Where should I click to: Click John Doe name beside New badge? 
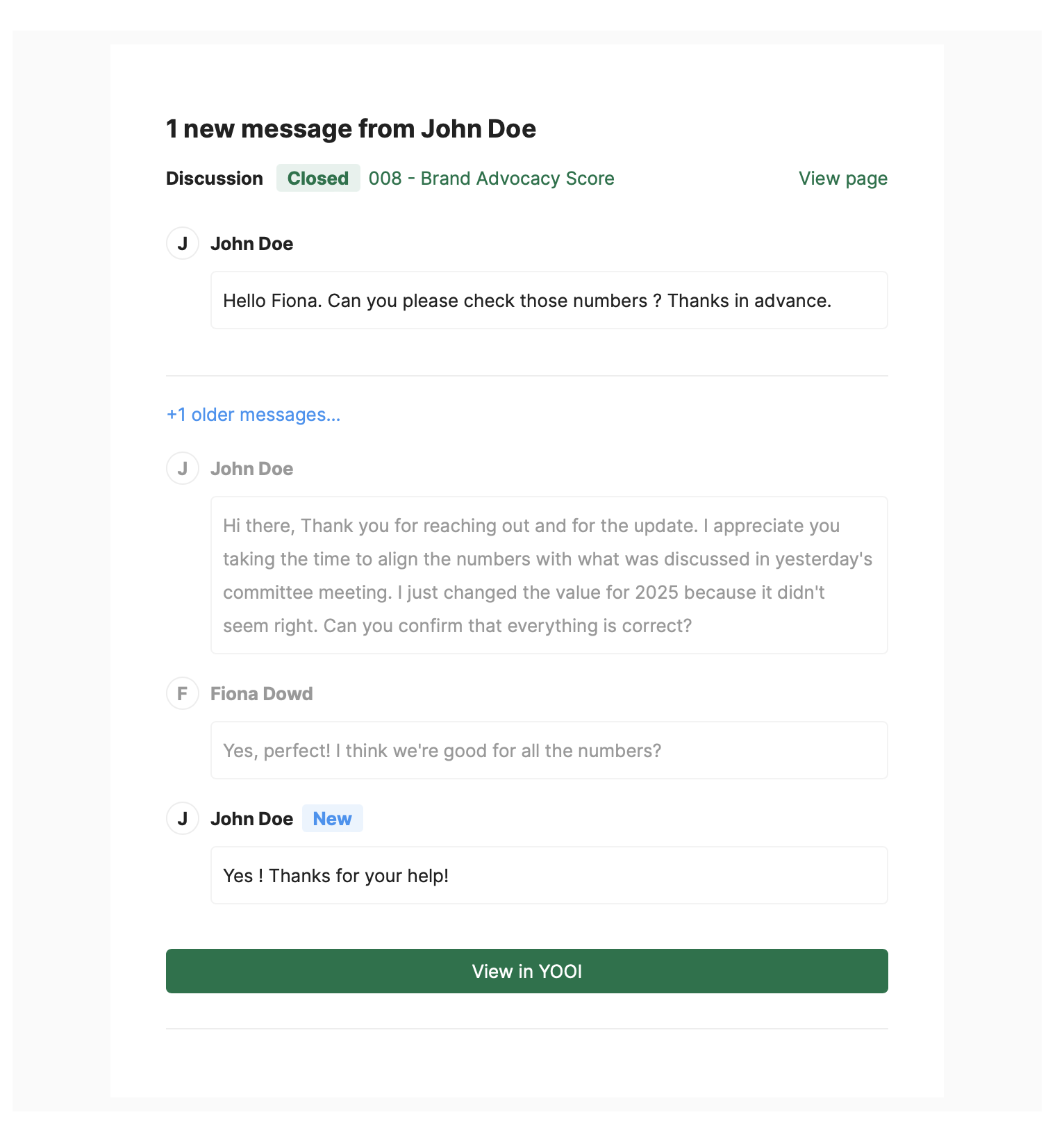click(x=251, y=819)
